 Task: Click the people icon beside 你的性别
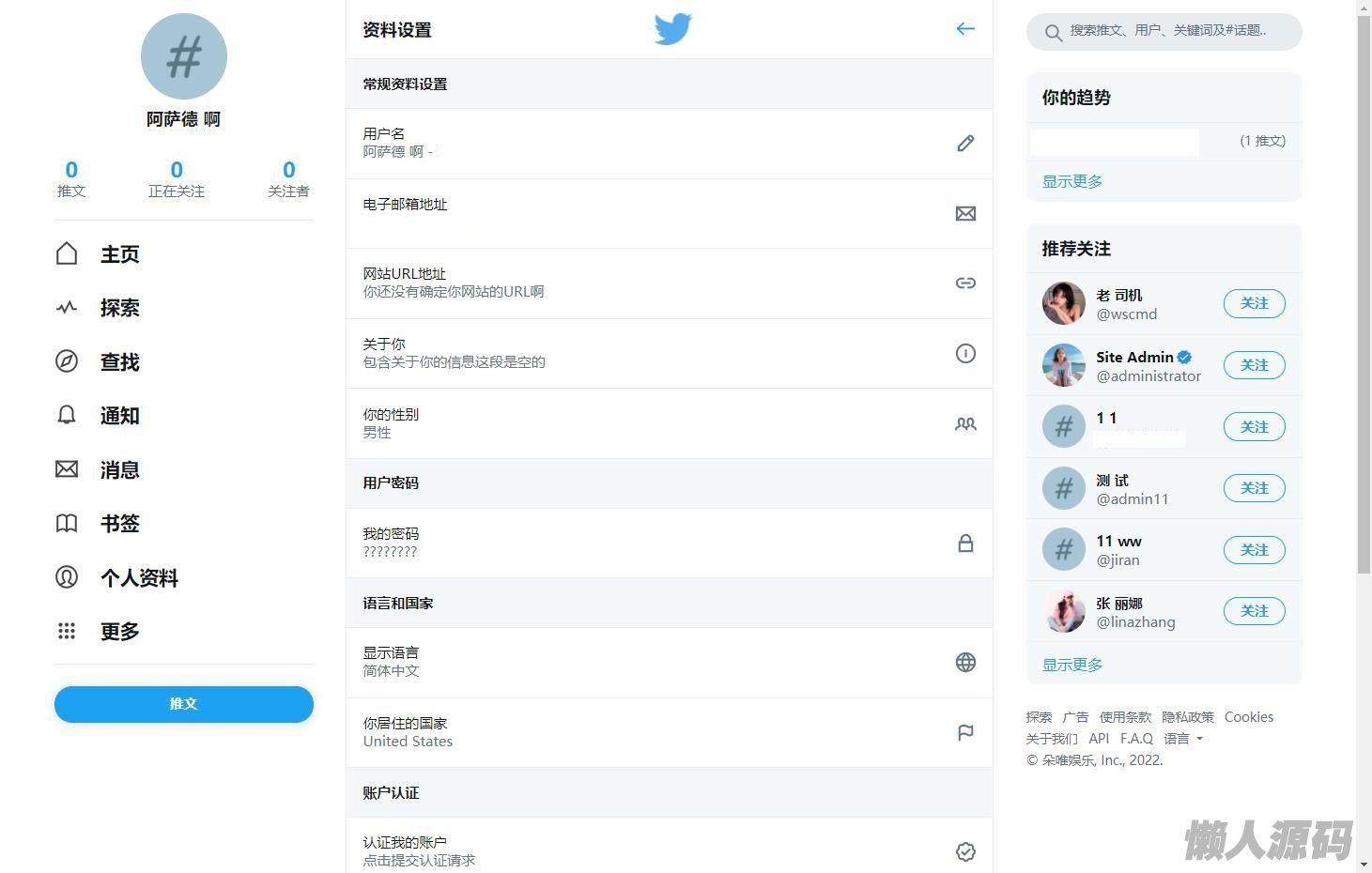[965, 424]
